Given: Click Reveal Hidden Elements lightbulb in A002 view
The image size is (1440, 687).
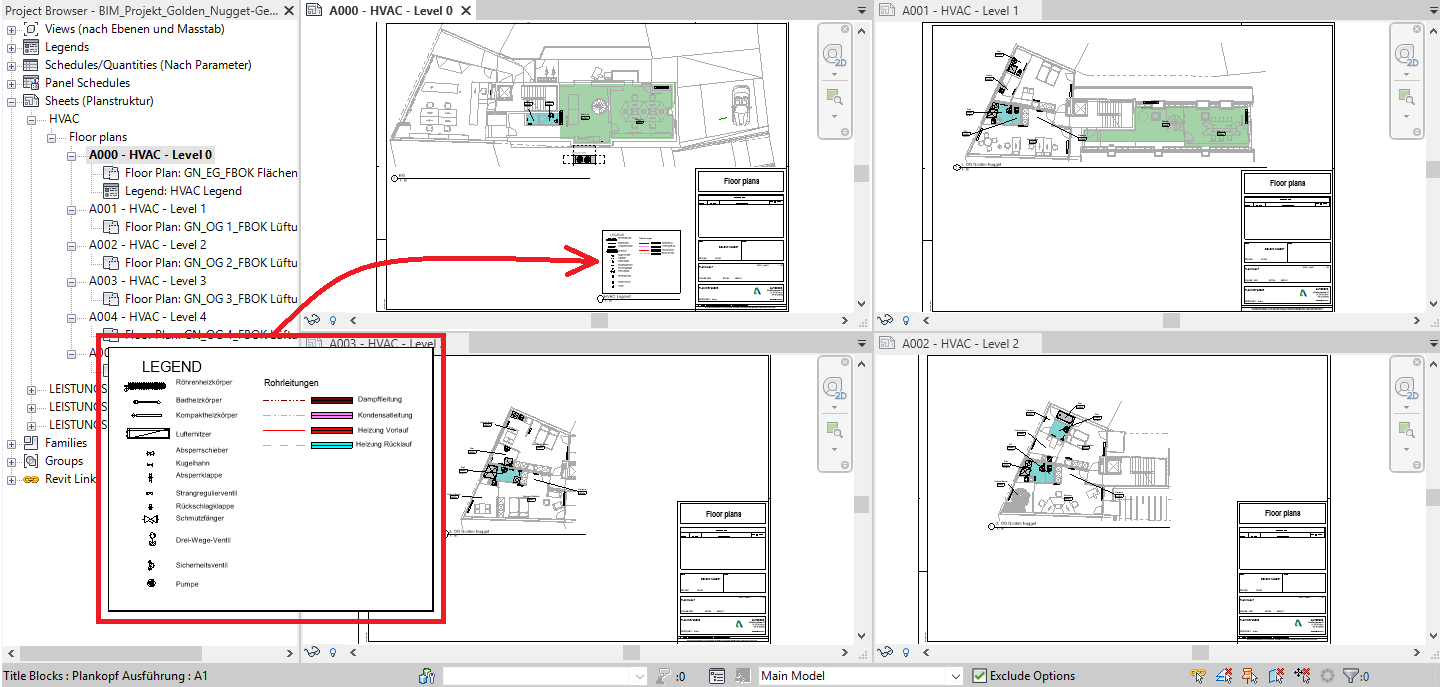Looking at the screenshot, I should [x=905, y=652].
